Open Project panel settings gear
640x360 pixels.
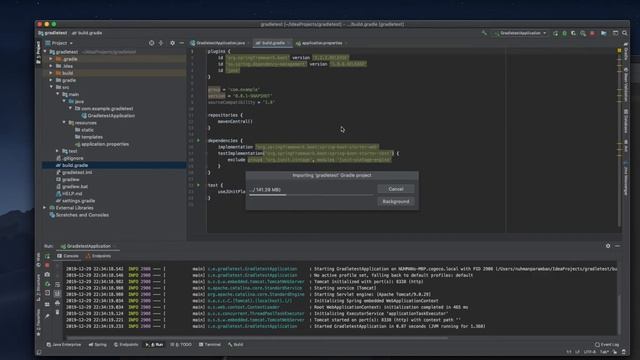172,43
